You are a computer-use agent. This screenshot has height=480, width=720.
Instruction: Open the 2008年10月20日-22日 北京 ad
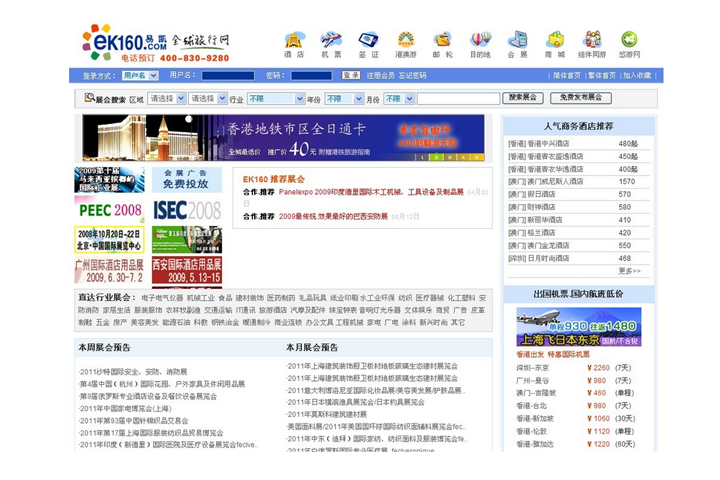click(109, 239)
